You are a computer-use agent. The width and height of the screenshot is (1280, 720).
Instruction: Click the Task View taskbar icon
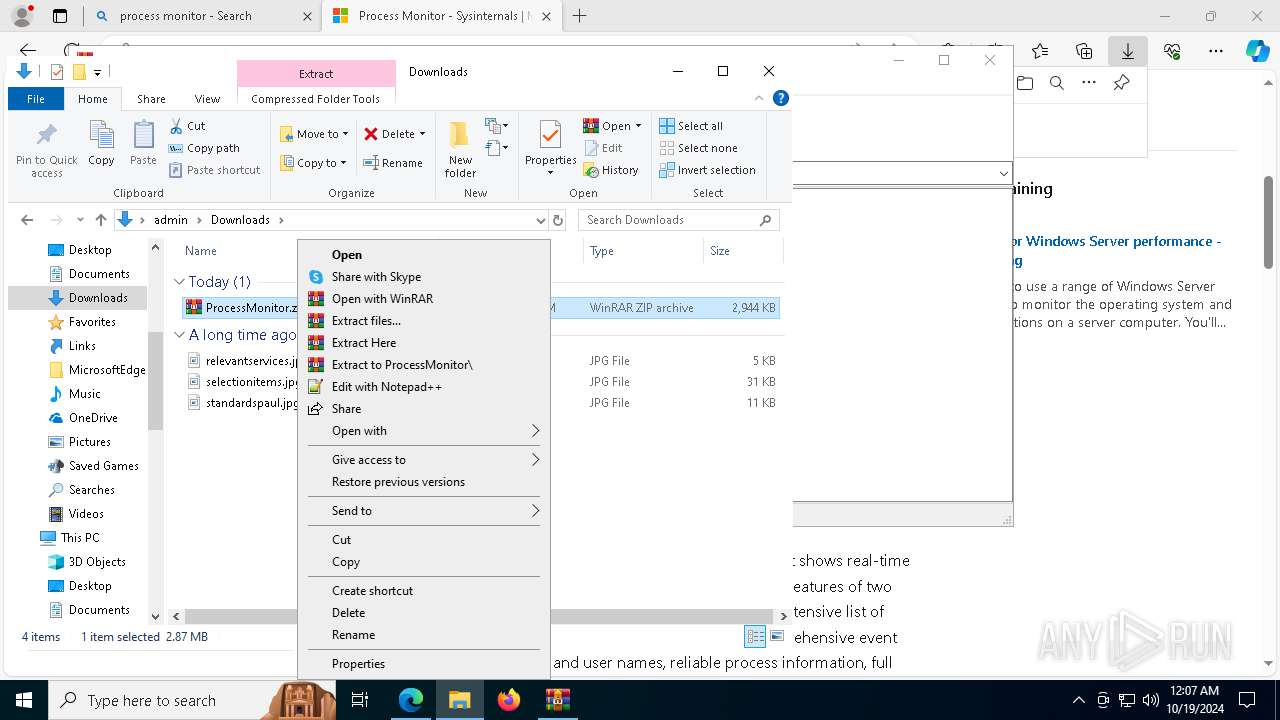click(360, 700)
